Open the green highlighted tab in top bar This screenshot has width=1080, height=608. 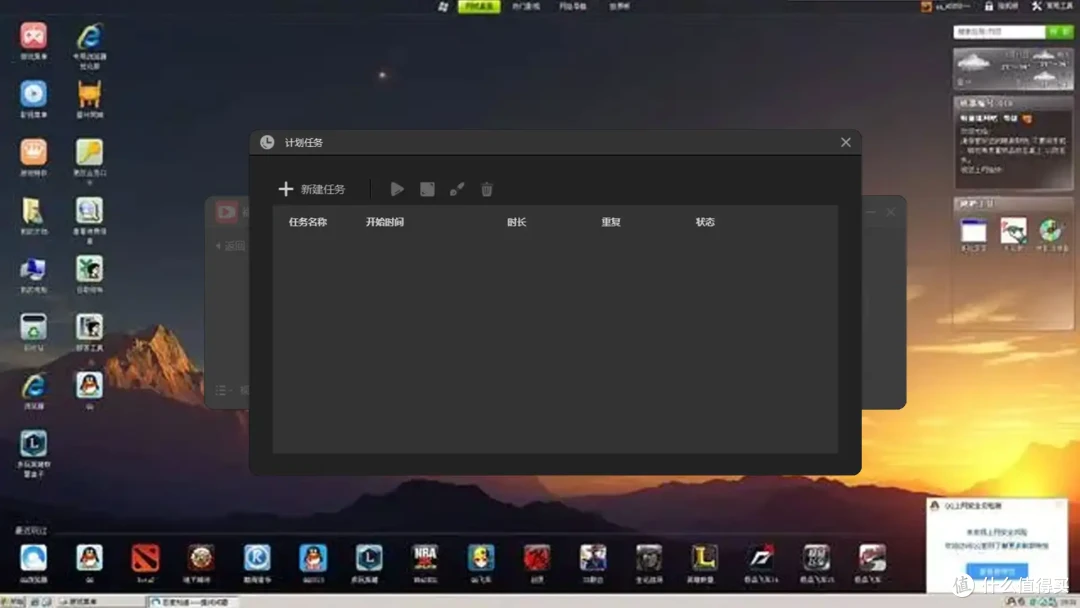[479, 6]
